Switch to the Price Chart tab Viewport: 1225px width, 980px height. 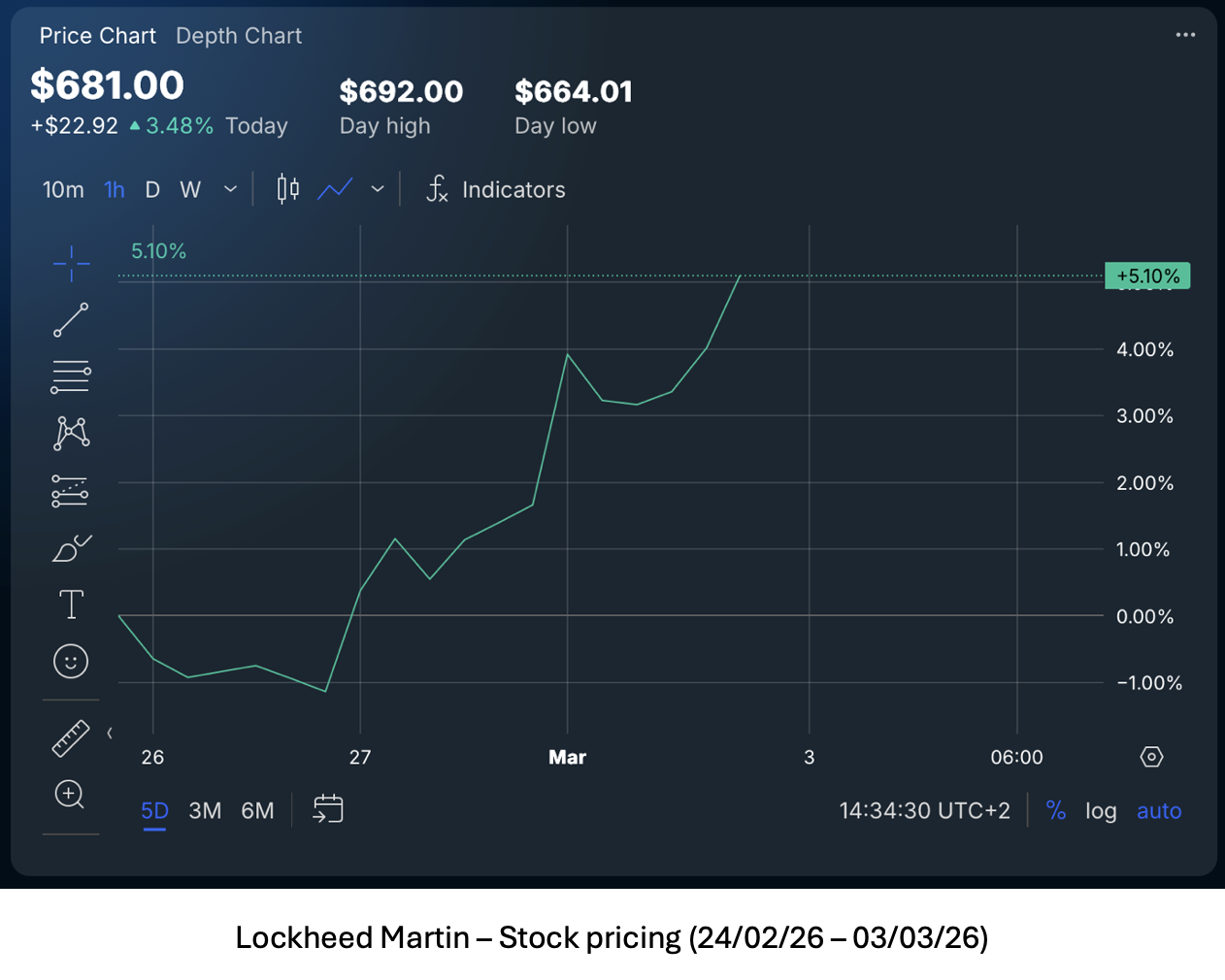(x=98, y=36)
